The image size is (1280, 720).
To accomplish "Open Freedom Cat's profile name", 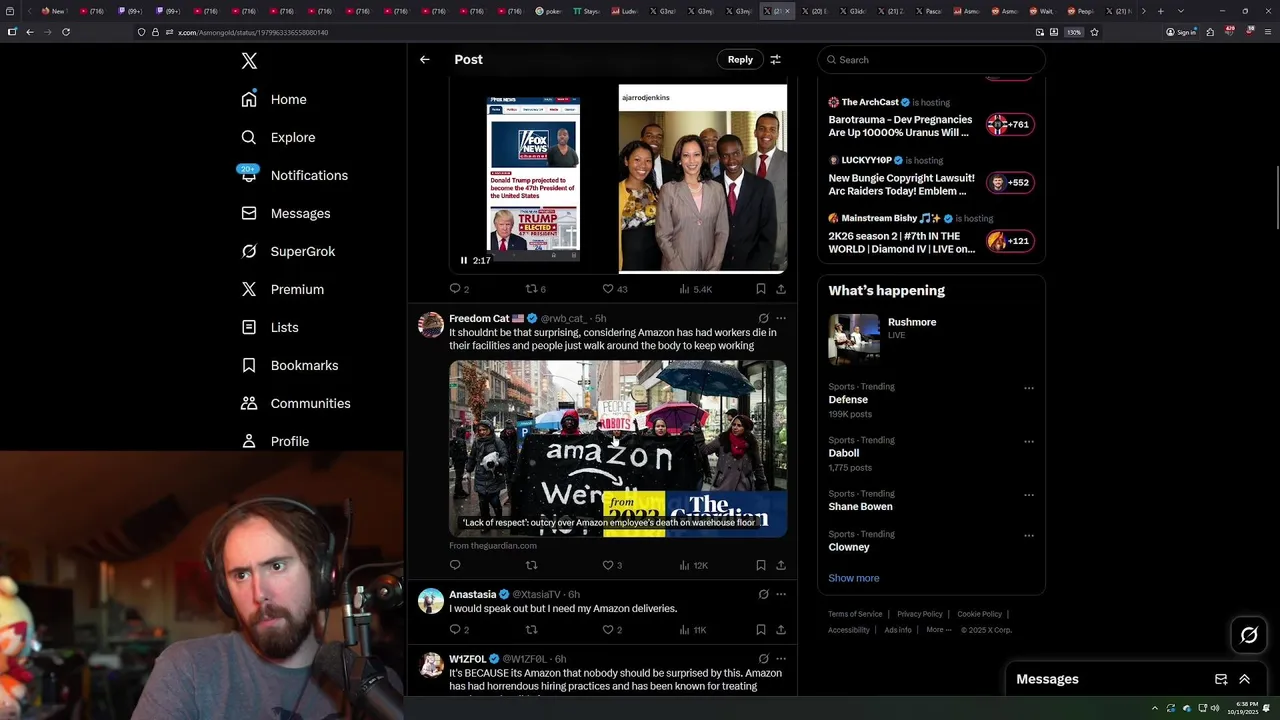I will point(479,318).
